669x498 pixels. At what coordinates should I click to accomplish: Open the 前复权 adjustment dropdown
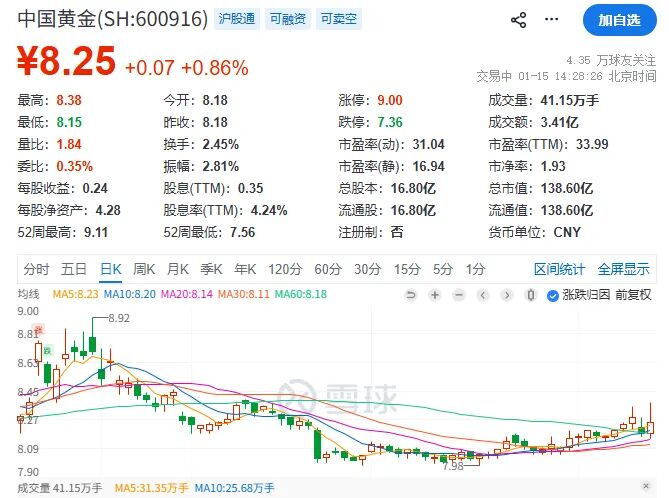pos(633,295)
